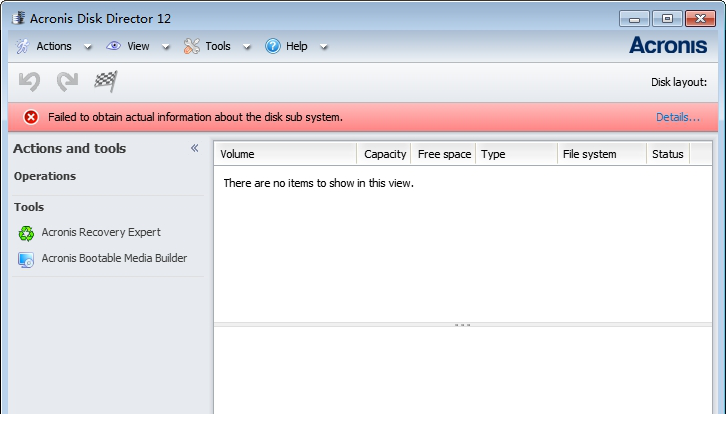The image size is (726, 430).
Task: Click the checkered flag commit icon
Action: (x=106, y=81)
